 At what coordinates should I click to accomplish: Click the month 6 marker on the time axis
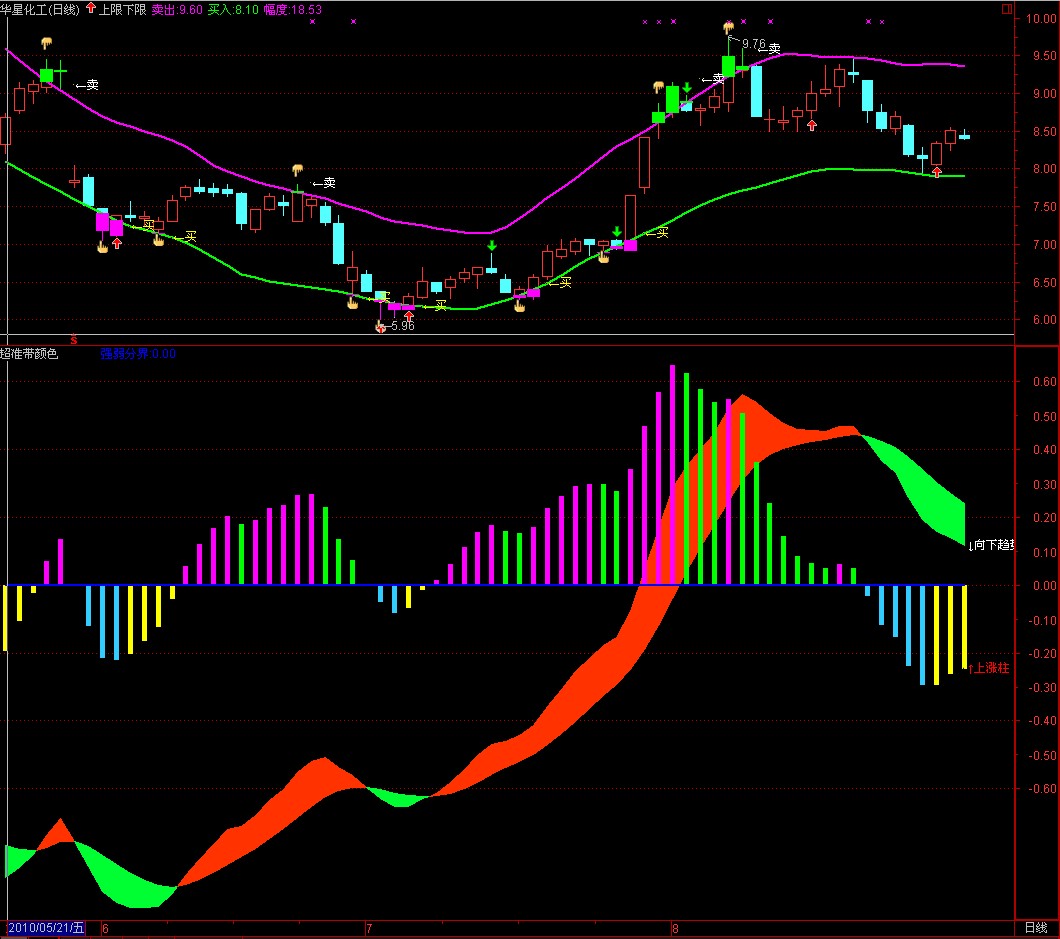[x=105, y=928]
